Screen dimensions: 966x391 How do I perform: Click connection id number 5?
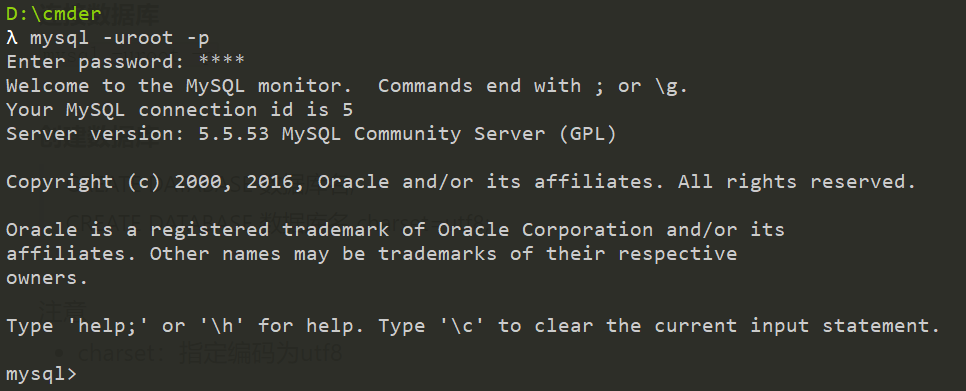[x=347, y=110]
